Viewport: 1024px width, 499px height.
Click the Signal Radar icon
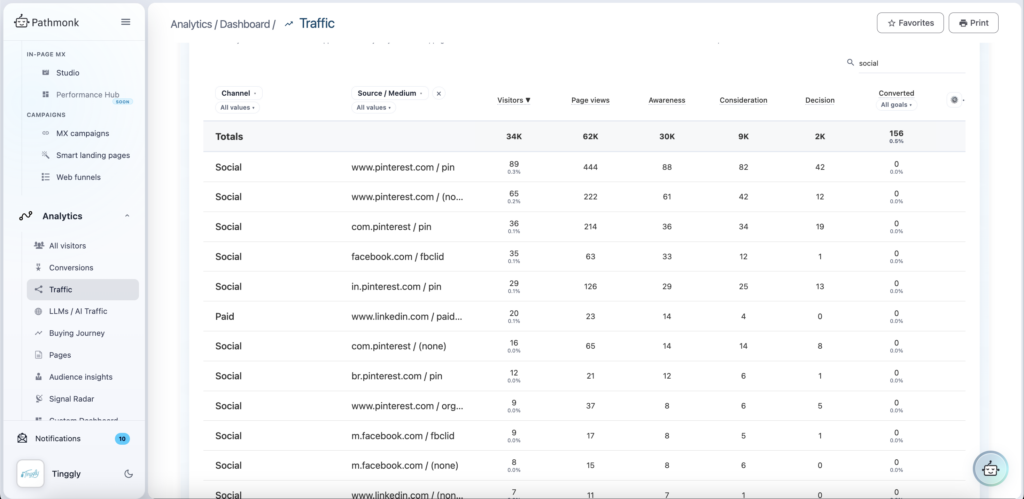pyautogui.click(x=39, y=398)
